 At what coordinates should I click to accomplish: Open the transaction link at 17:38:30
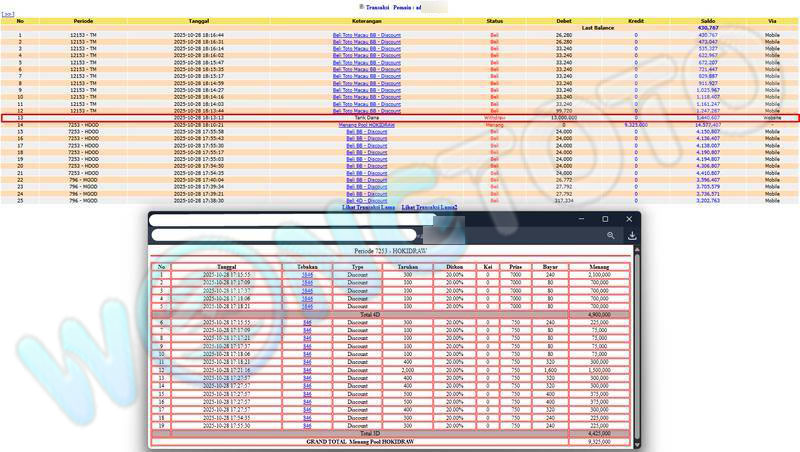[359, 200]
